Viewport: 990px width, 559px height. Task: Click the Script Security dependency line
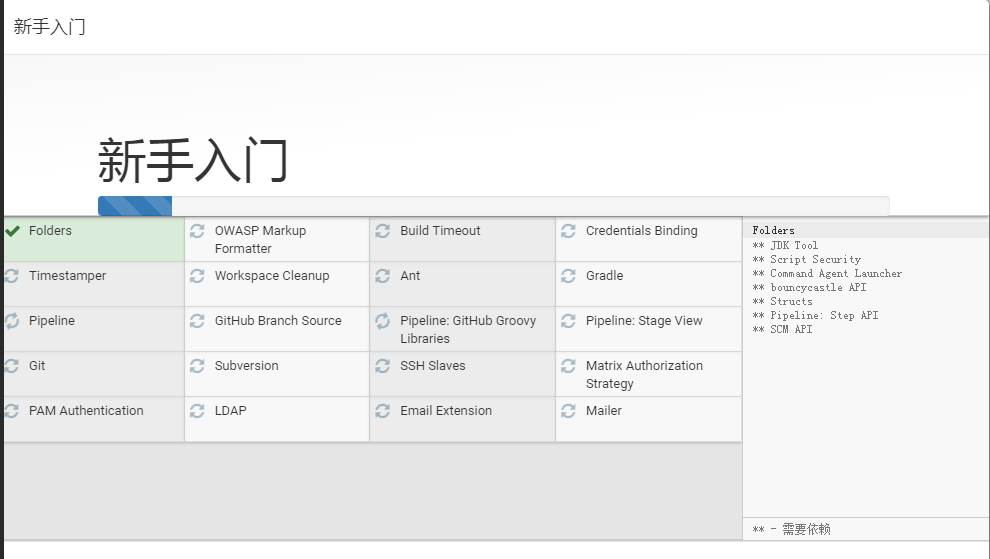click(x=806, y=259)
